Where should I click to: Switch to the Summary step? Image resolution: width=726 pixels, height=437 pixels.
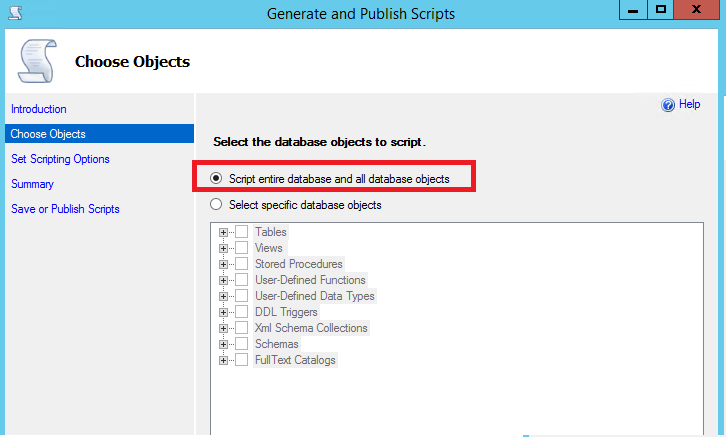(32, 184)
